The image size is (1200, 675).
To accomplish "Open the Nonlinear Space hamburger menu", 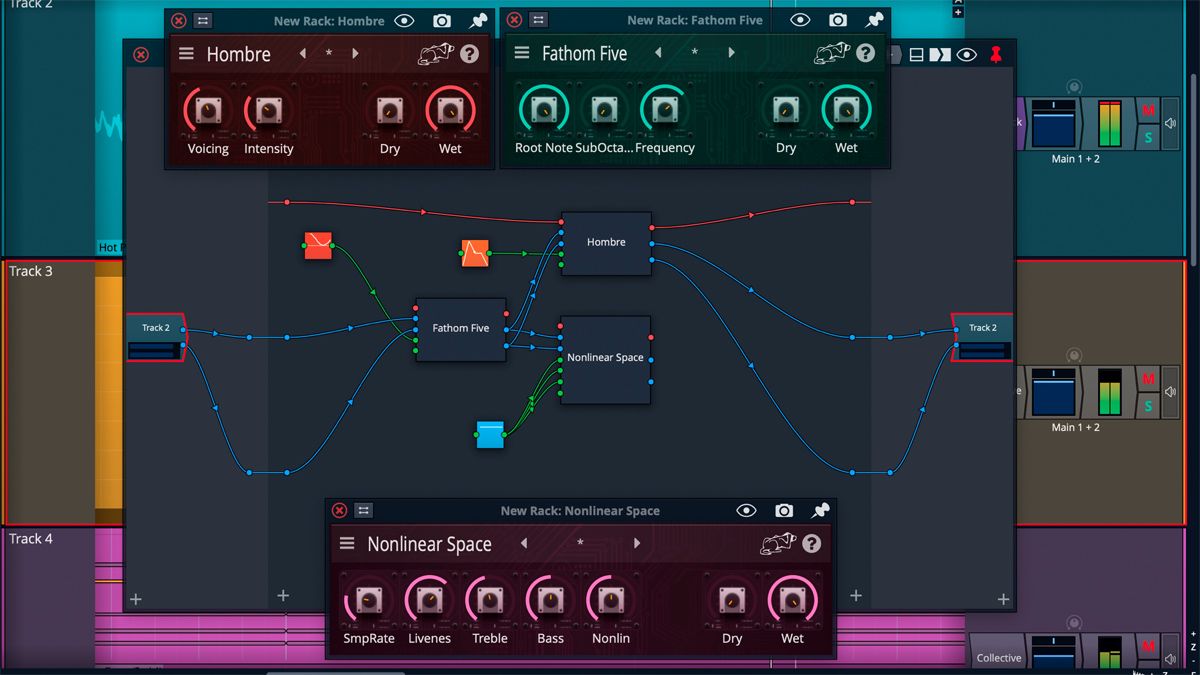I will [345, 544].
